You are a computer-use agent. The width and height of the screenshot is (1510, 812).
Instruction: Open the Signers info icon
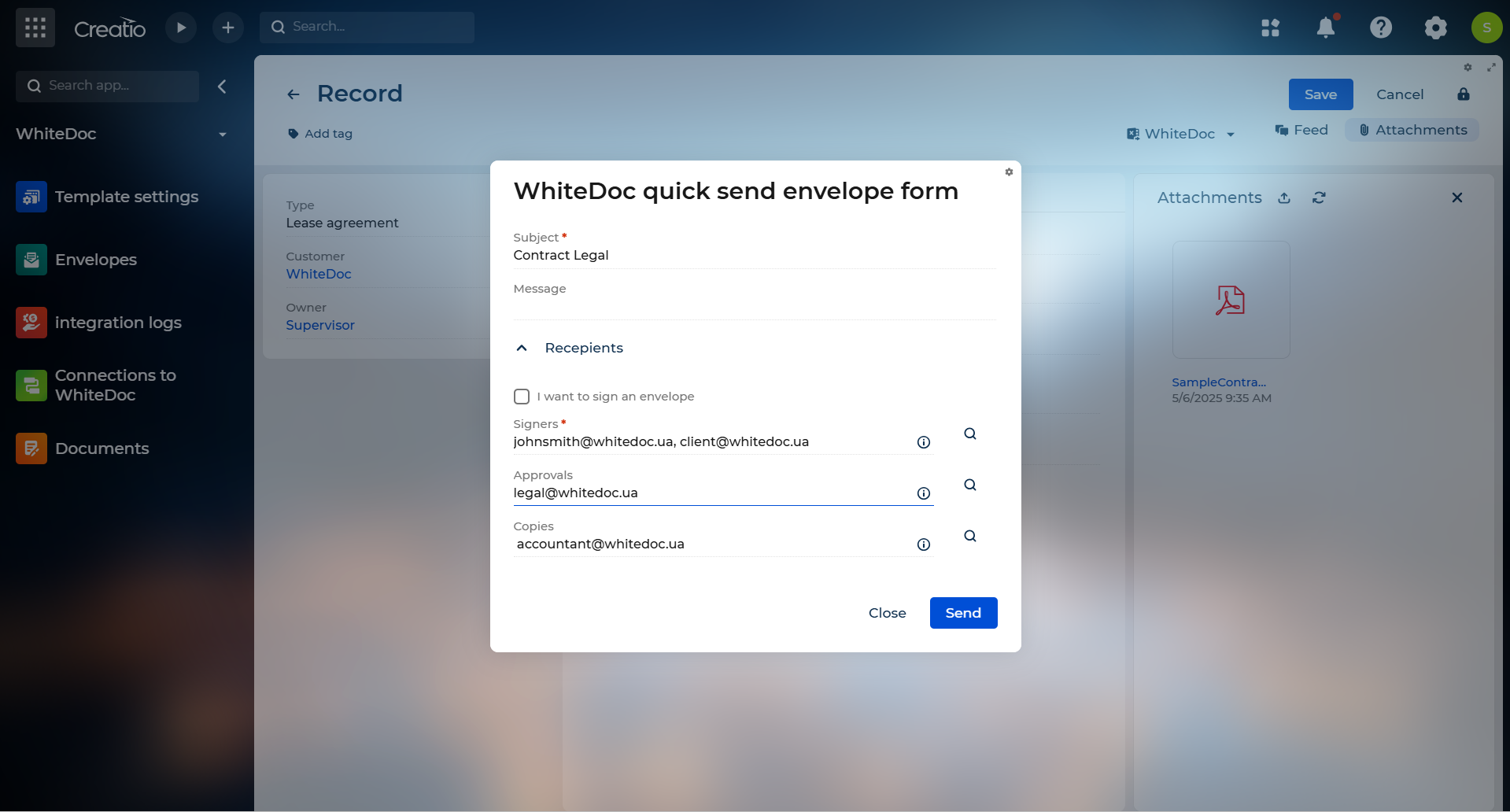click(x=924, y=442)
